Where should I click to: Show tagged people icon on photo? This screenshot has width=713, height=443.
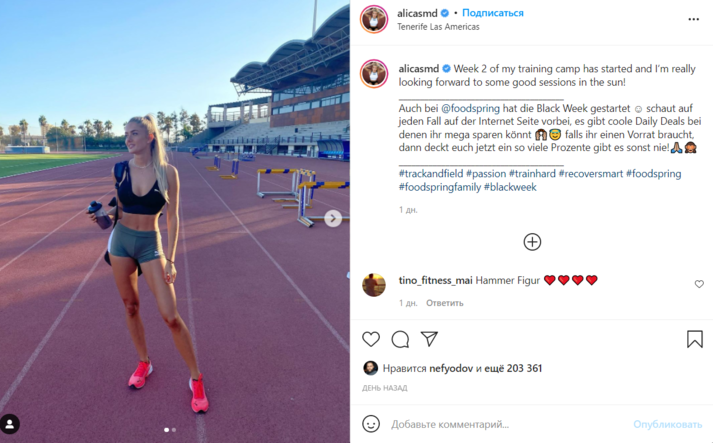point(10,424)
